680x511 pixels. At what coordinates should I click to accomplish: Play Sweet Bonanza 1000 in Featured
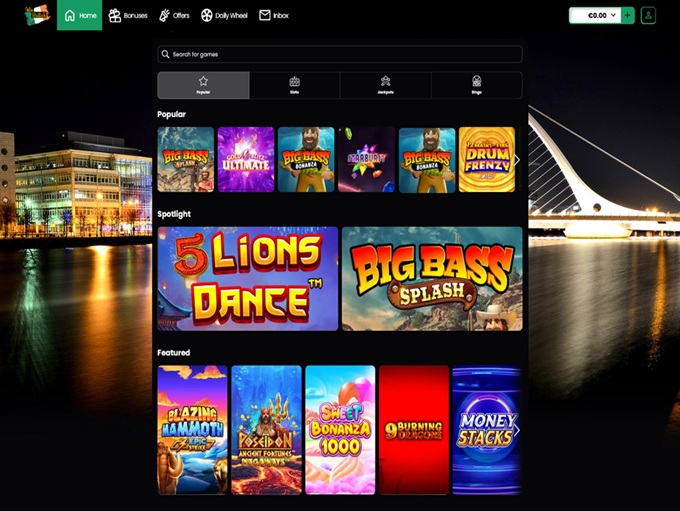click(340, 429)
